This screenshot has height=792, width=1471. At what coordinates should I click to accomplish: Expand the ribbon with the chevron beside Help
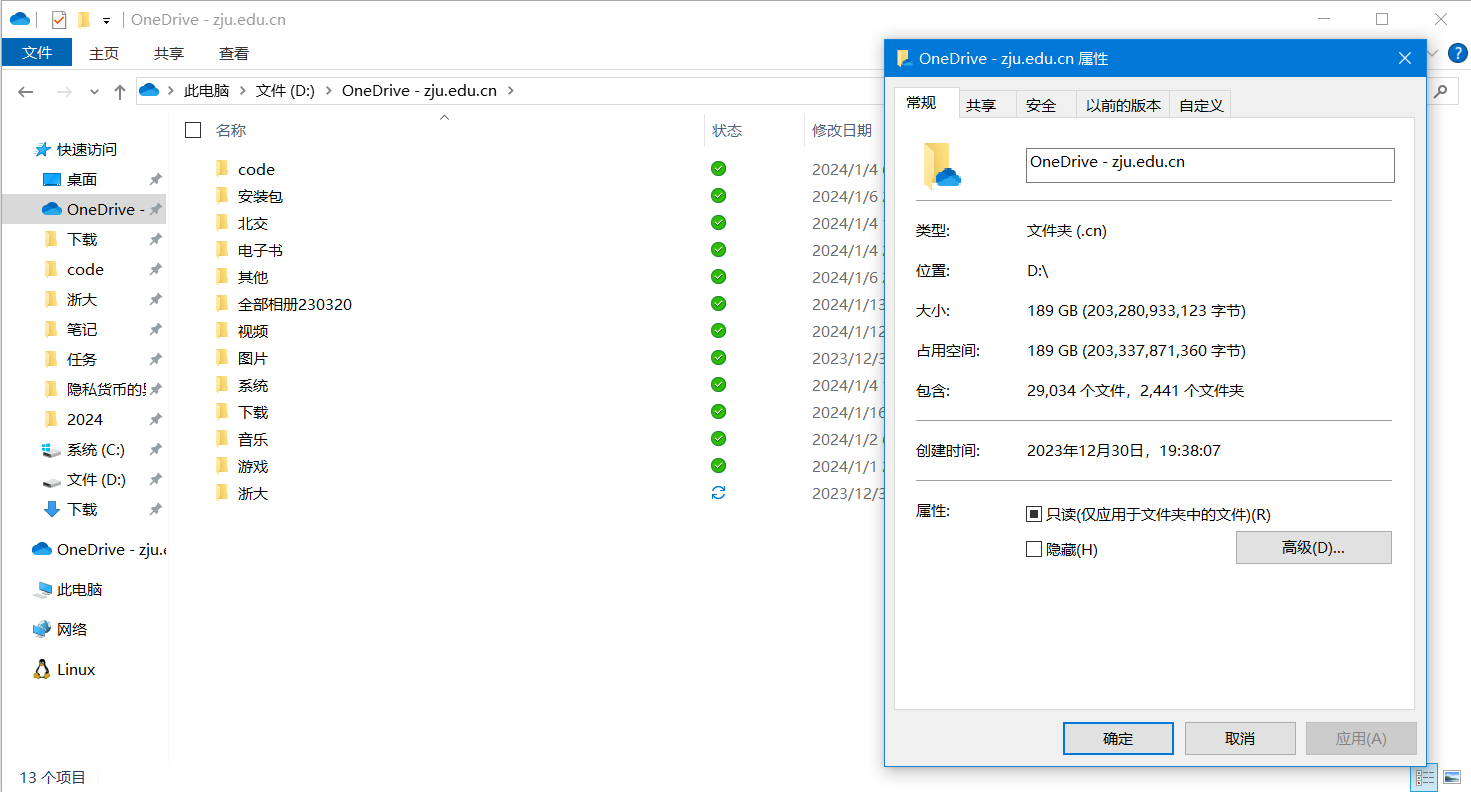[x=1433, y=53]
